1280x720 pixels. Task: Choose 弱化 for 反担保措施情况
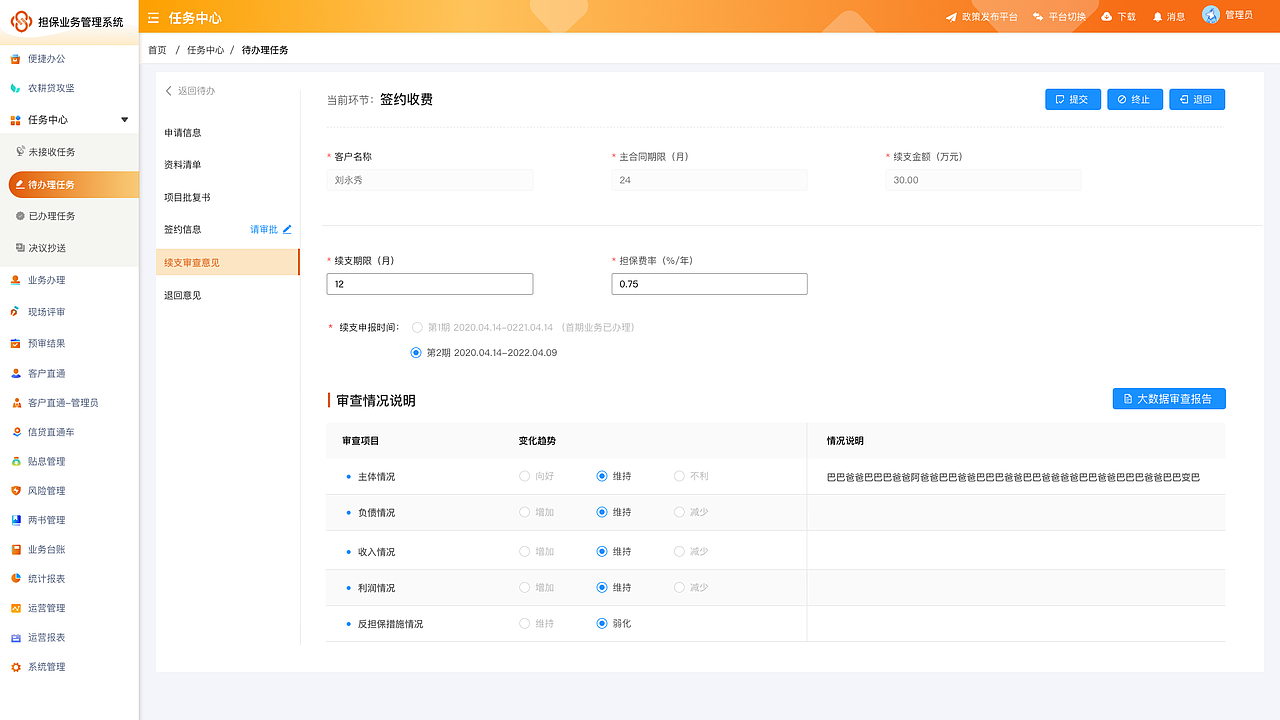pos(601,623)
